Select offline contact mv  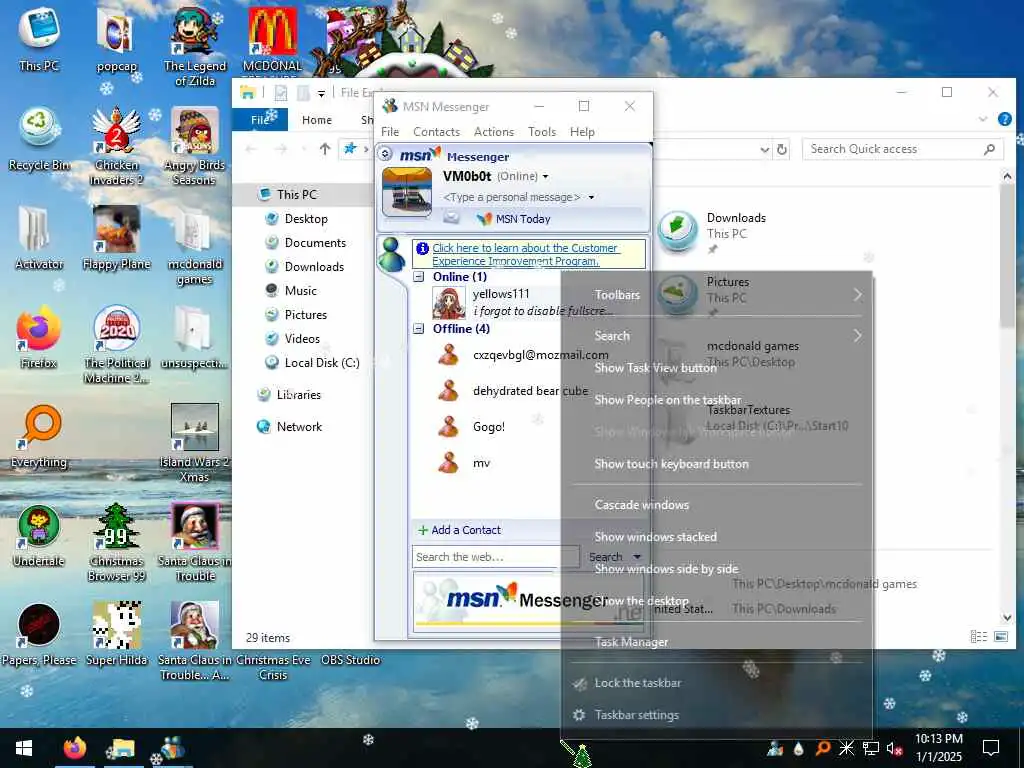click(481, 463)
